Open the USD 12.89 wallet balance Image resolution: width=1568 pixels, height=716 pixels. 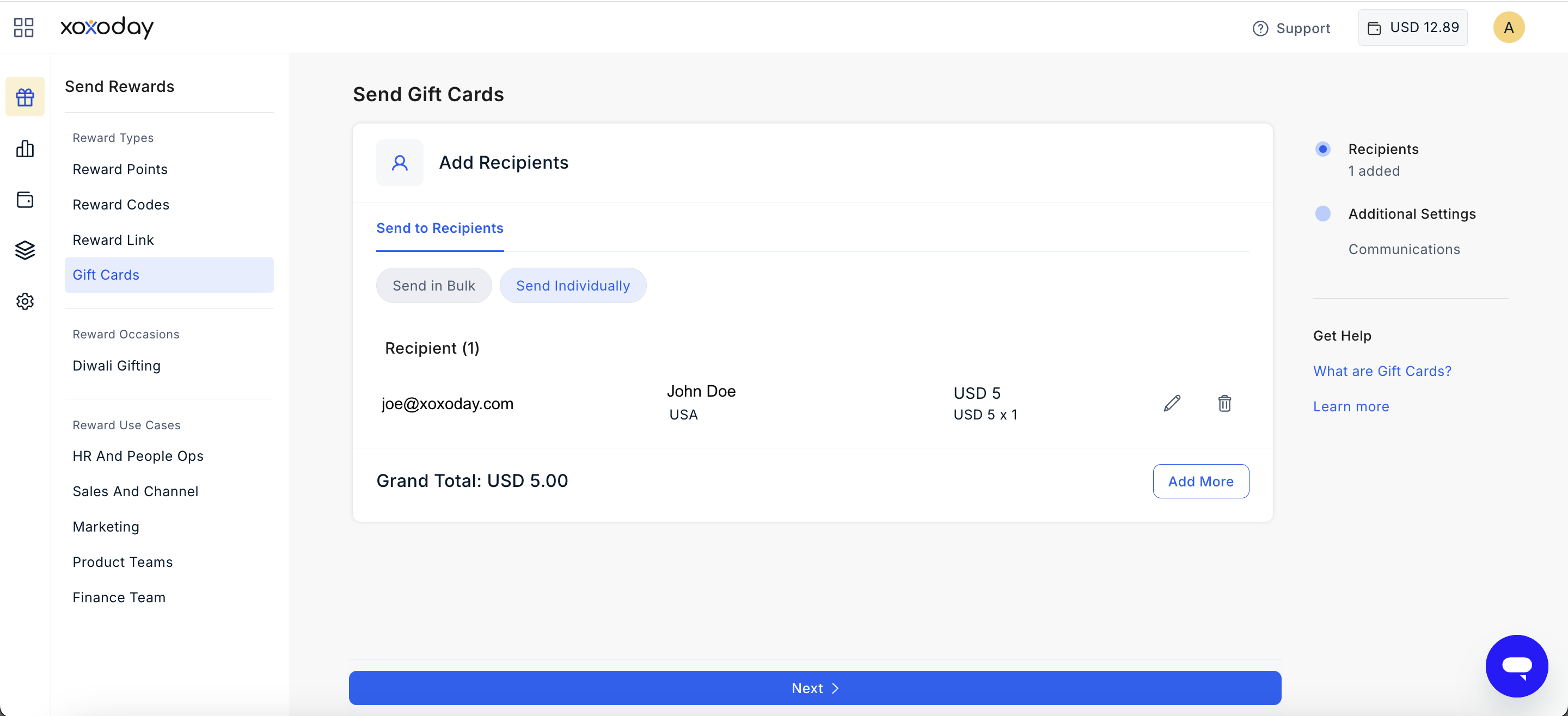(1413, 27)
